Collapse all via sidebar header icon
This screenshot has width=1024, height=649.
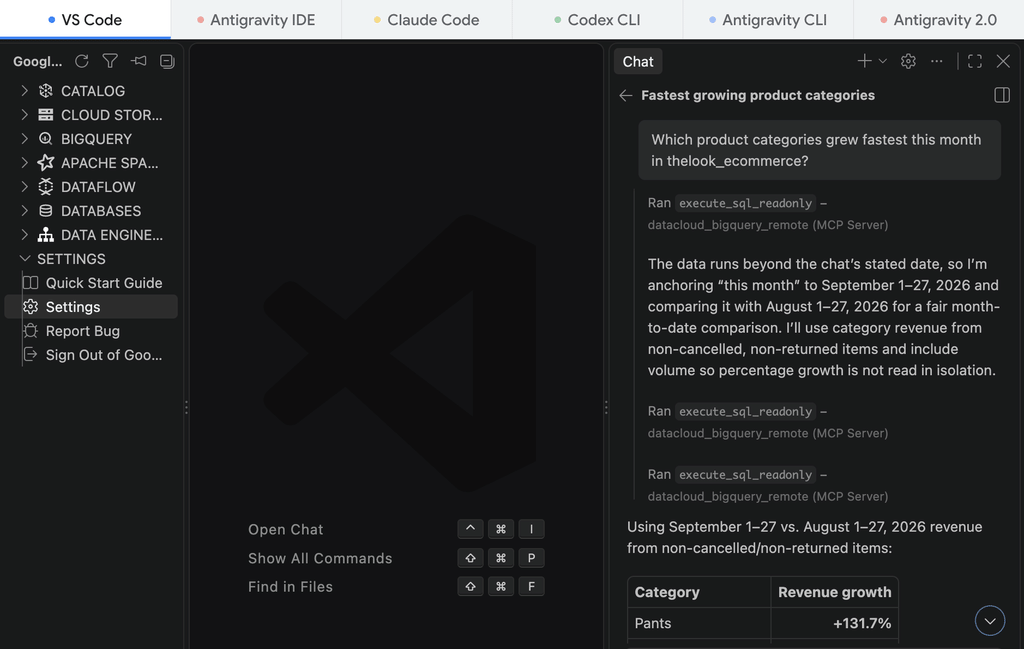click(167, 61)
